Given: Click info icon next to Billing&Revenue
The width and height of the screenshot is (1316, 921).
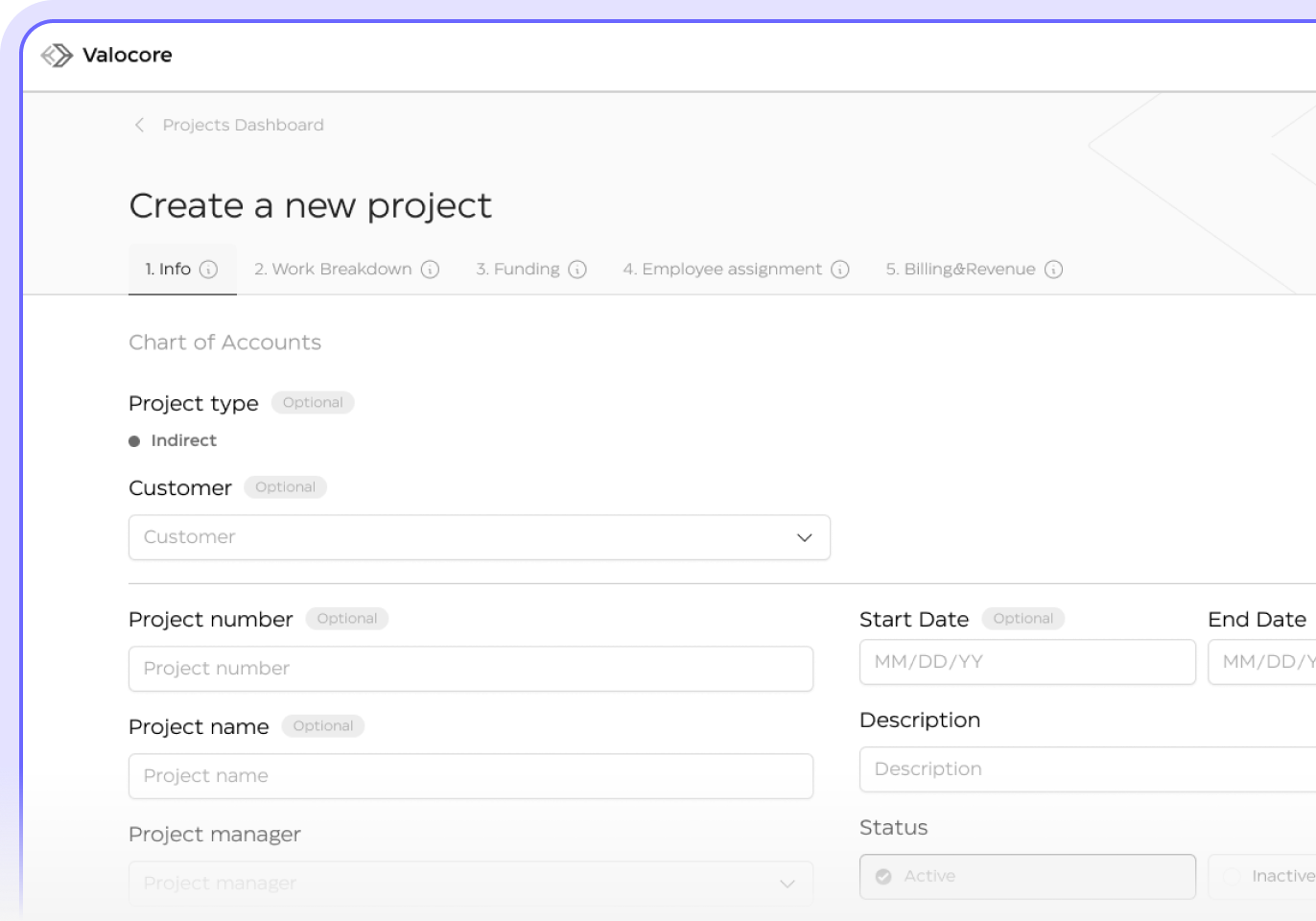Looking at the screenshot, I should (1053, 270).
